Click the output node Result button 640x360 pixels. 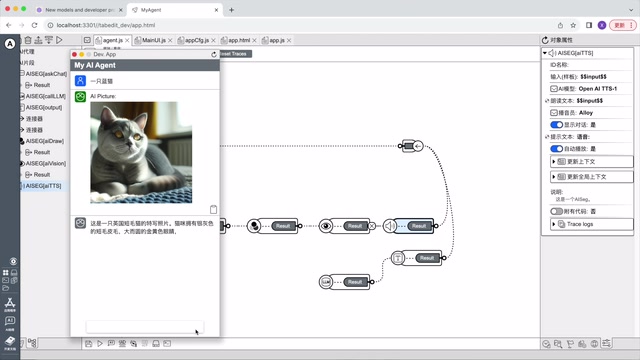pyautogui.click(x=427, y=258)
